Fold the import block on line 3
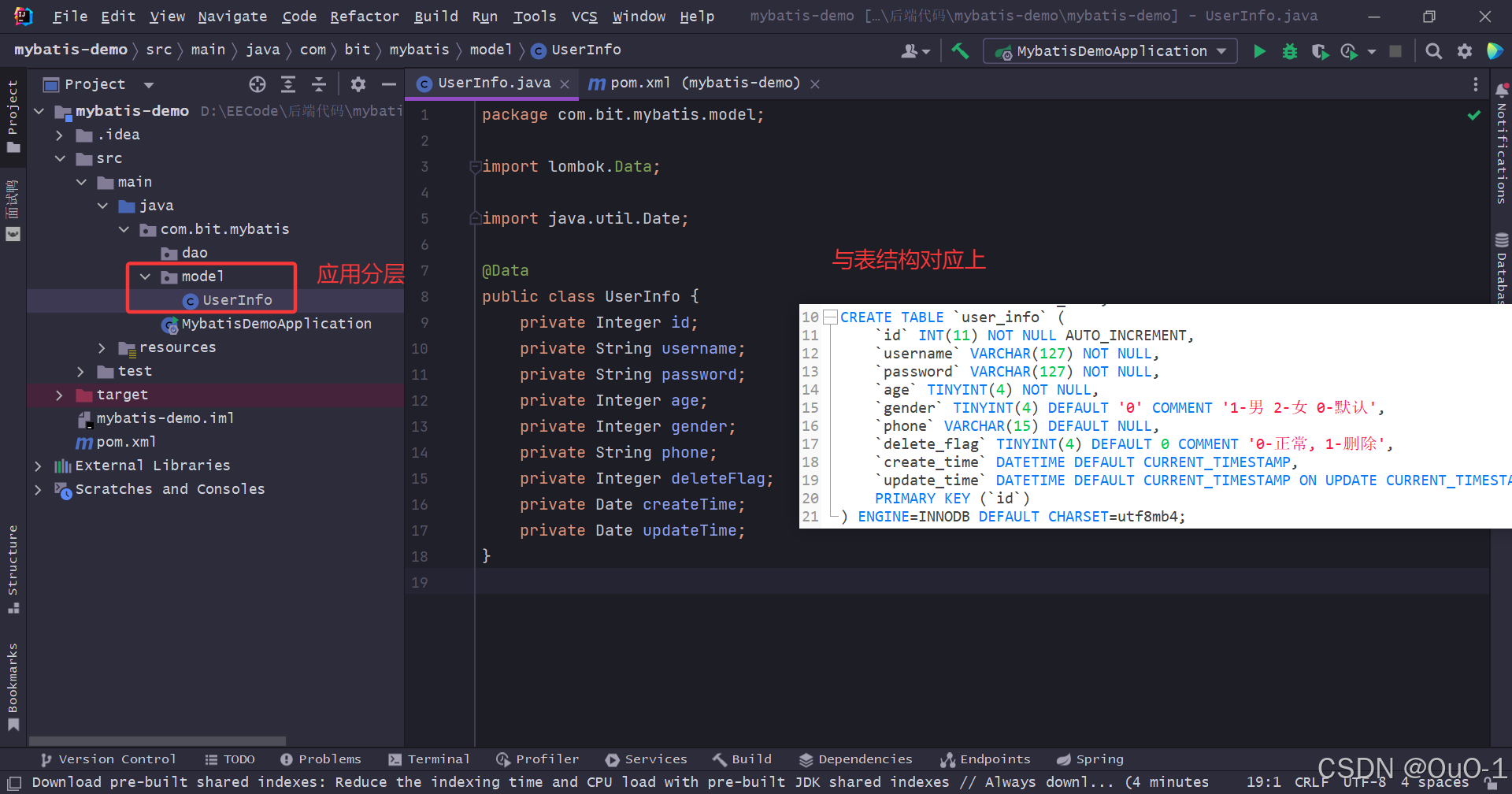Screen dimensions: 1512x794 click(x=475, y=167)
